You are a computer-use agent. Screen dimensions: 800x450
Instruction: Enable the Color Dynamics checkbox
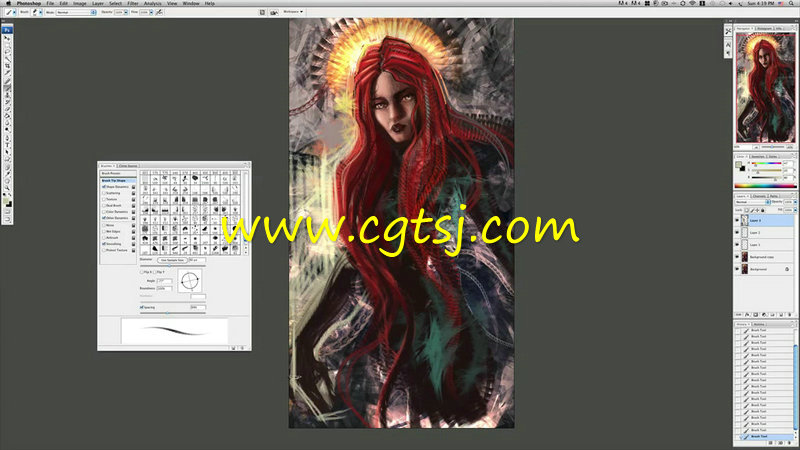pos(104,212)
